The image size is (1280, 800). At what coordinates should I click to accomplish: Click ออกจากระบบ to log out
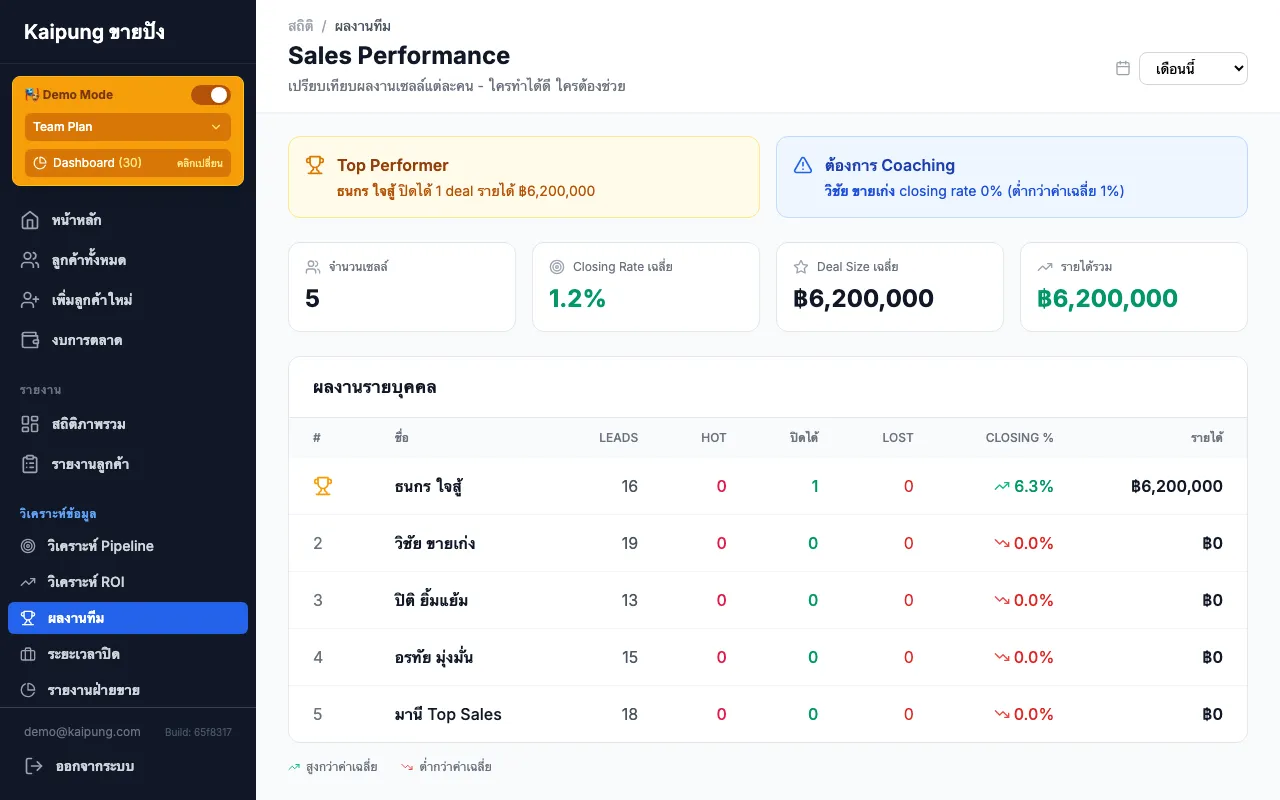tap(93, 766)
